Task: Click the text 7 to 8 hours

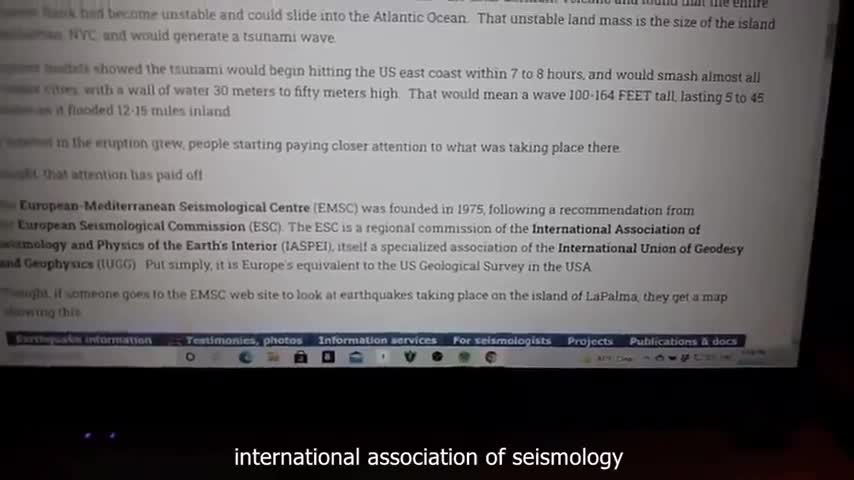Action: tap(548, 74)
